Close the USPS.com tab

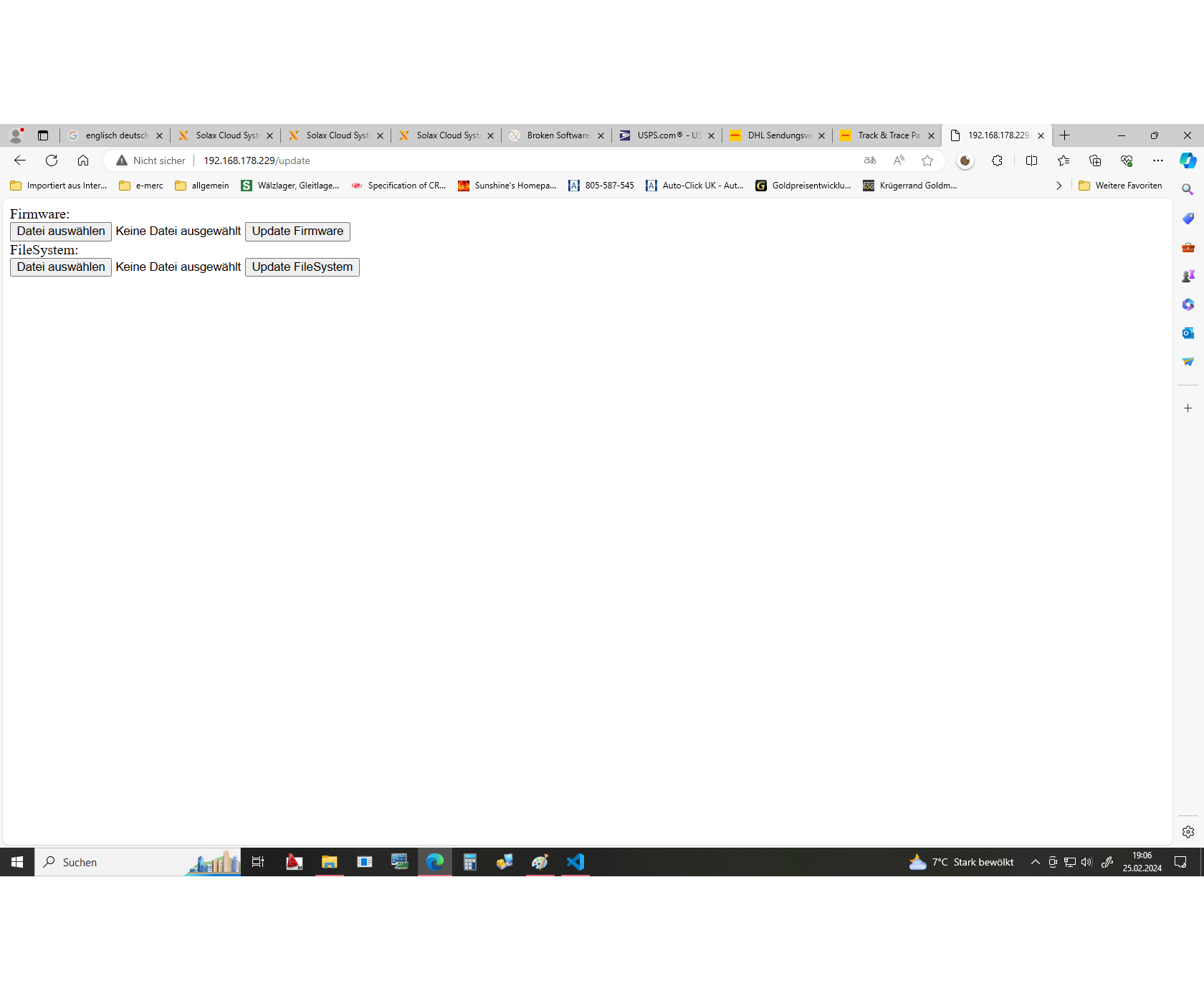pyautogui.click(x=711, y=135)
